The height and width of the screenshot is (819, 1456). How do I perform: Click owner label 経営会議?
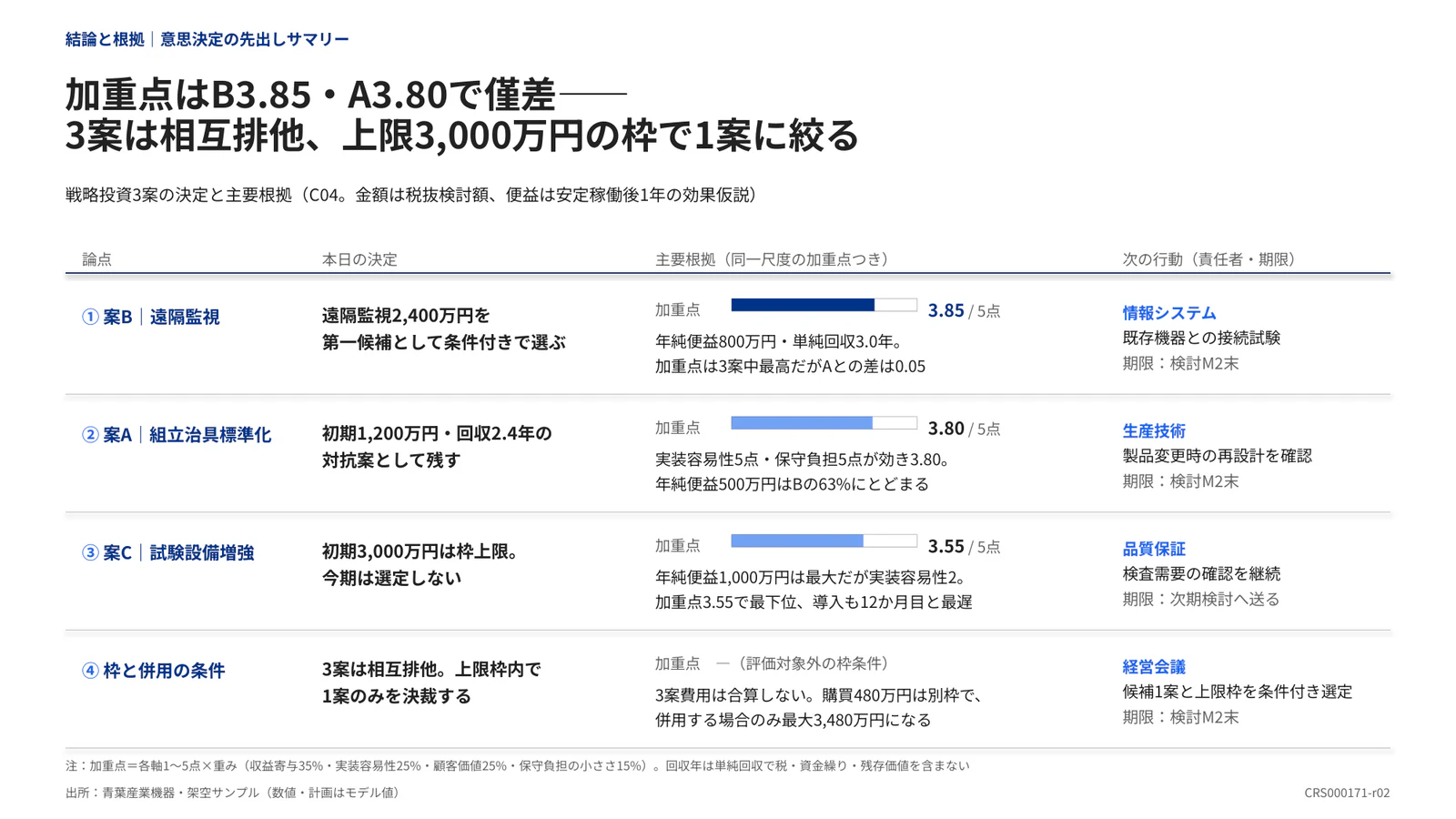click(1154, 667)
